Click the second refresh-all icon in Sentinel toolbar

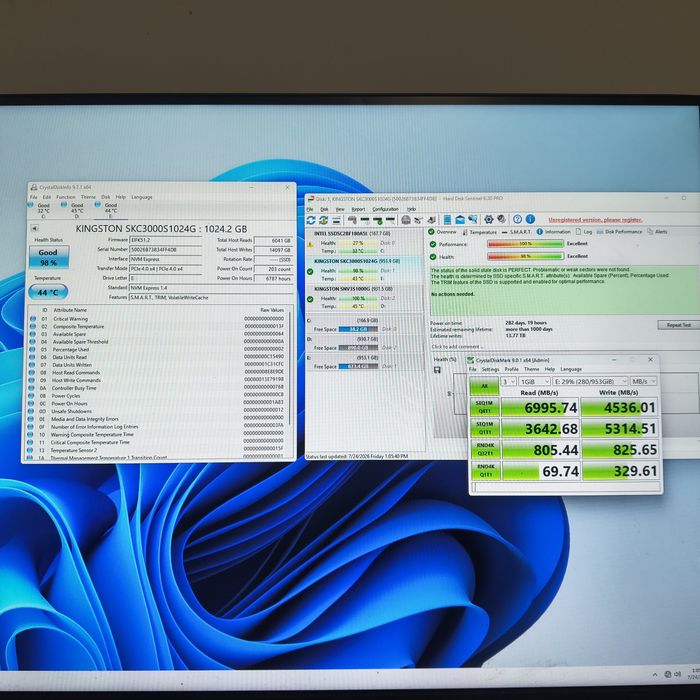pos(324,220)
